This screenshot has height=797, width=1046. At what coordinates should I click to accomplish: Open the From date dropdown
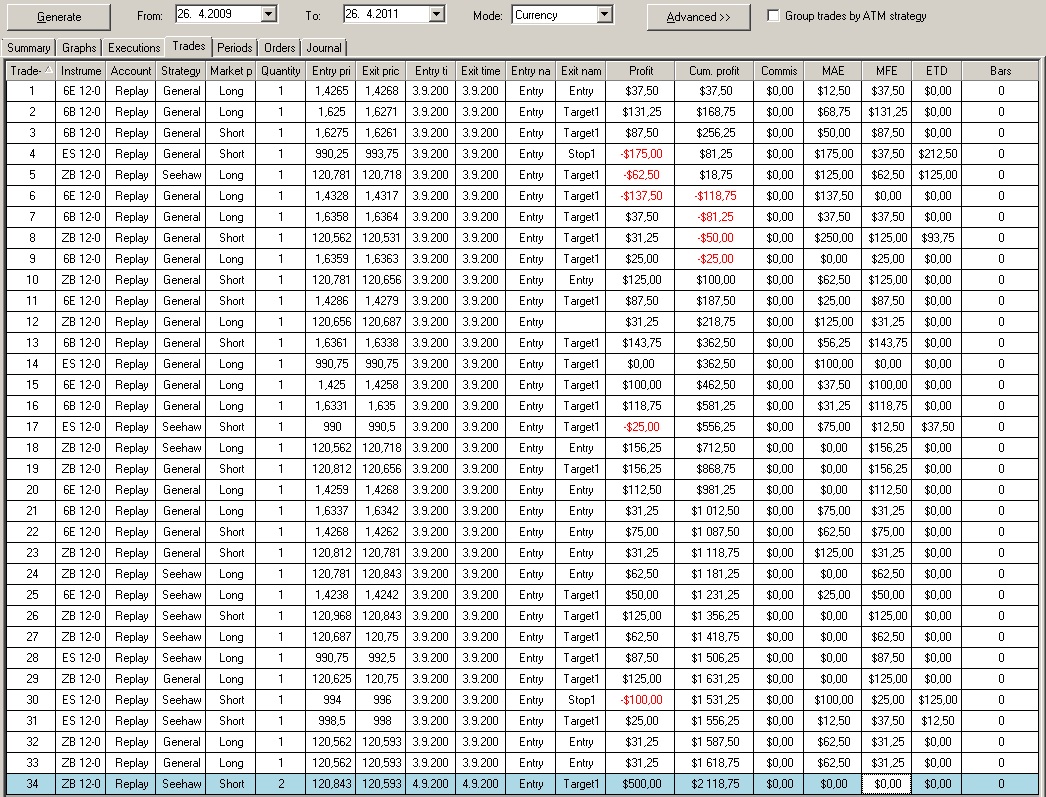tap(268, 14)
